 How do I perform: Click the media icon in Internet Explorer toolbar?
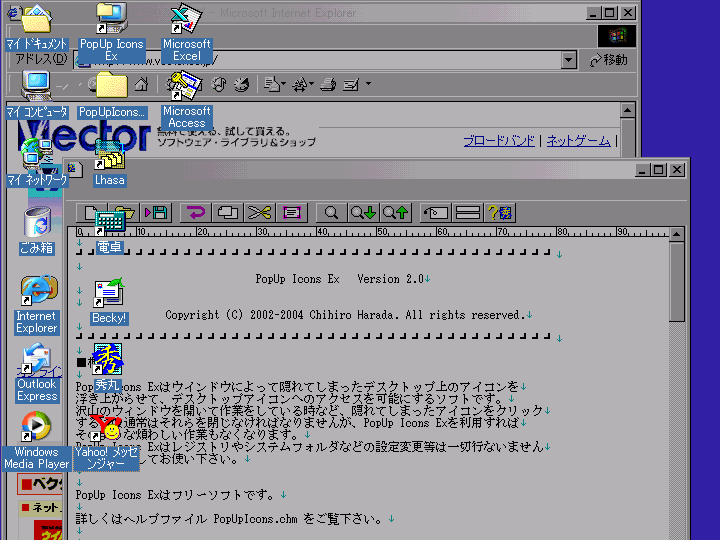coord(219,84)
